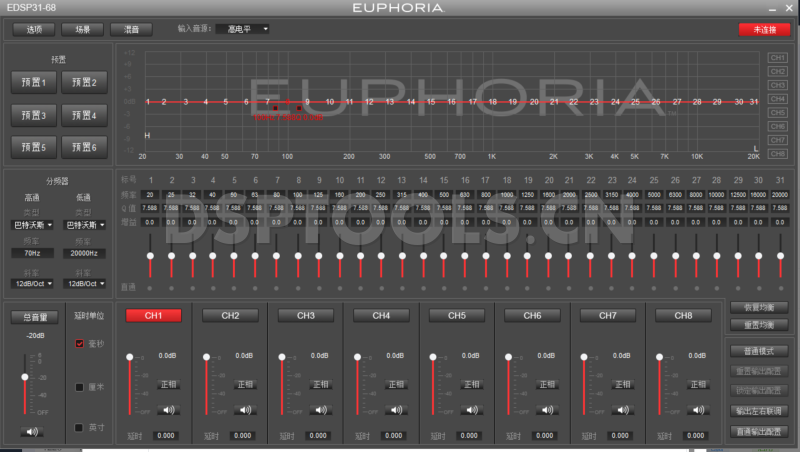
Task: Uncheck the 毫秒 delay unit checkbox
Action: (x=81, y=343)
